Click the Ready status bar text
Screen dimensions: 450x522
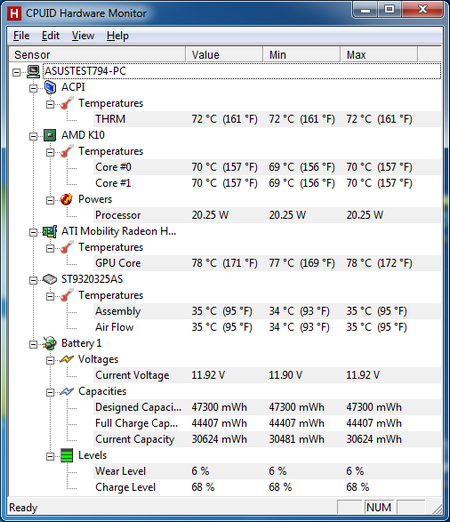(23, 508)
